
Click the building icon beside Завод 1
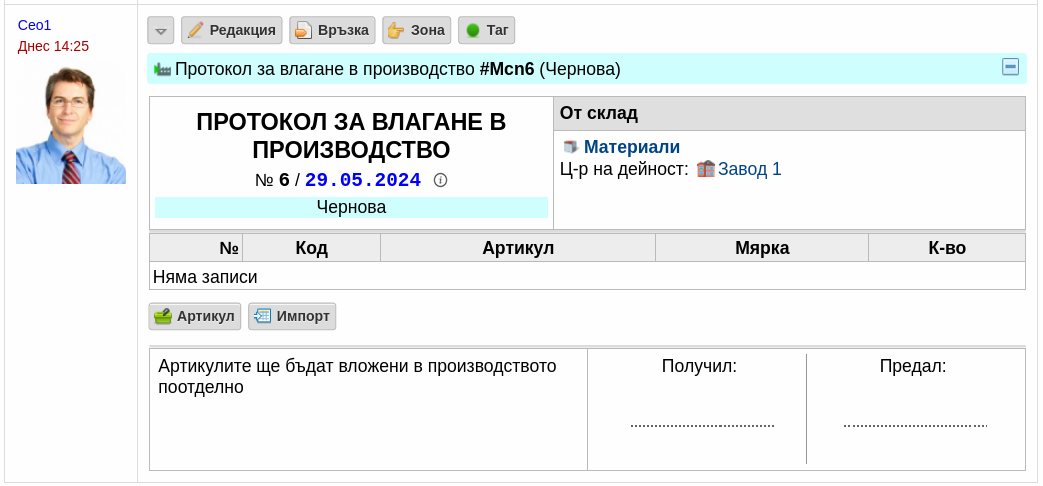click(706, 169)
